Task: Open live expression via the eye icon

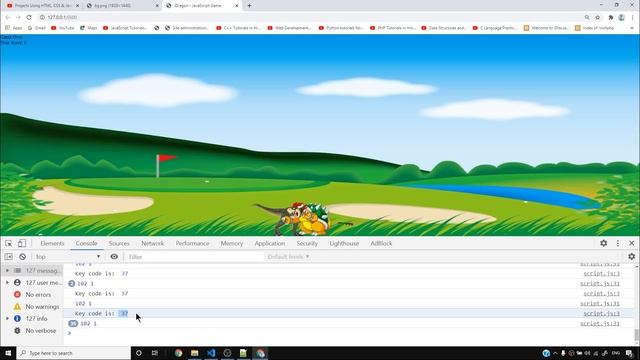Action: click(x=114, y=257)
